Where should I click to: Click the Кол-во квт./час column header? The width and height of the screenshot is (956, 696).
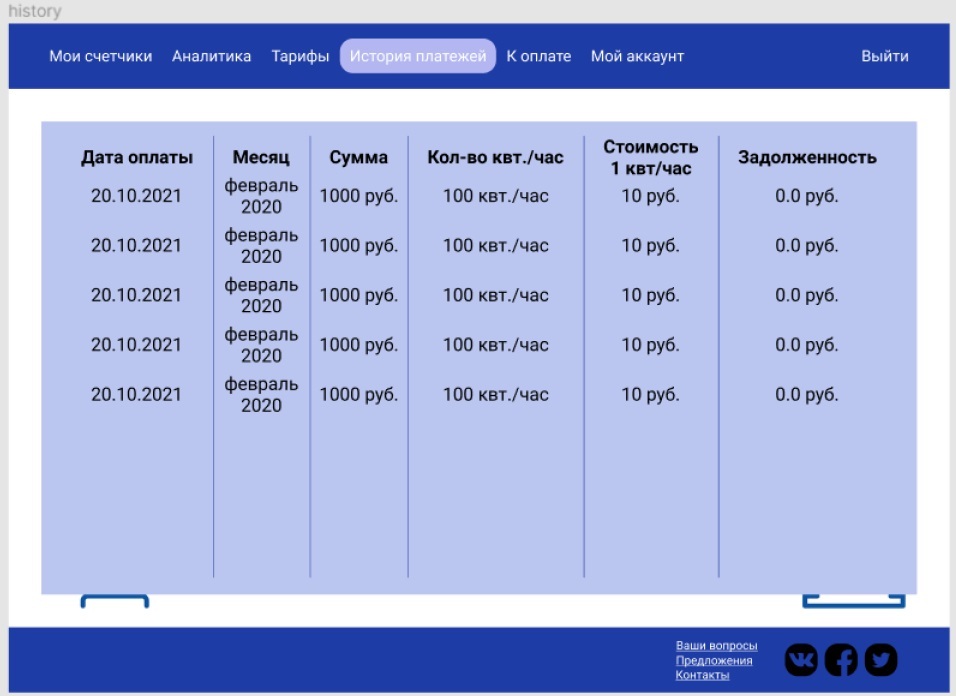coord(495,157)
